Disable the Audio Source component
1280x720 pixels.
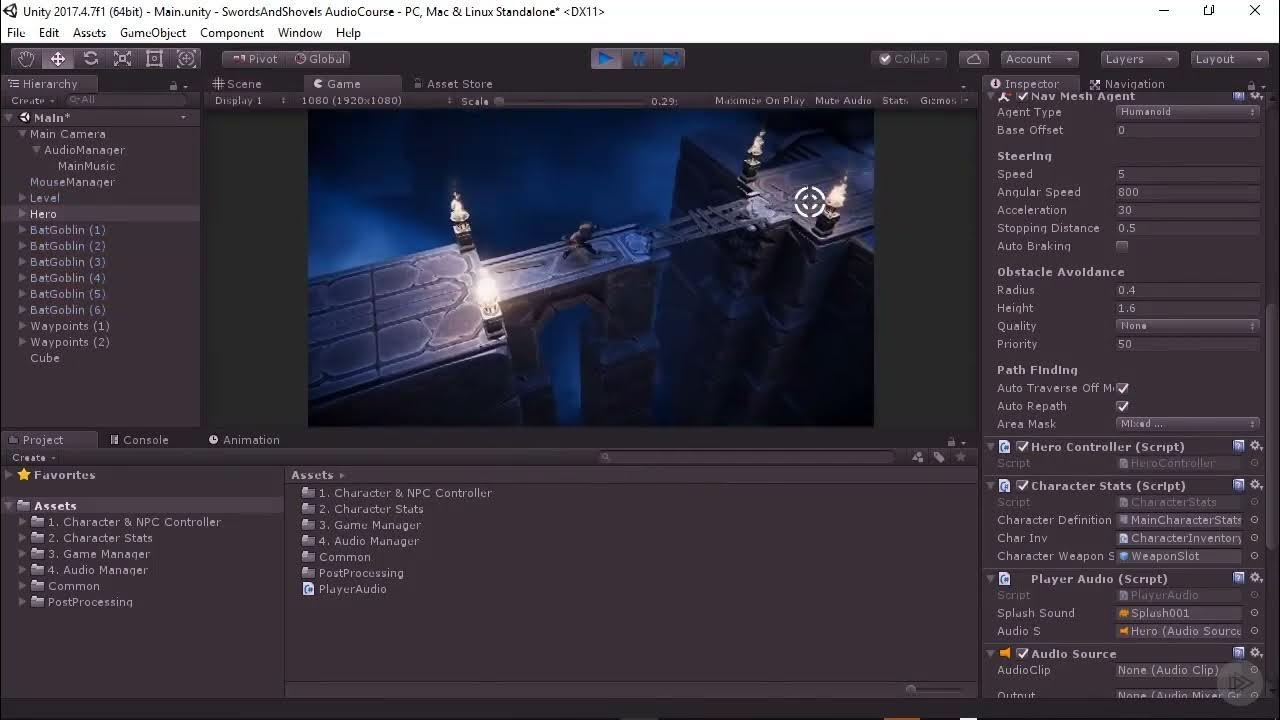point(1022,654)
